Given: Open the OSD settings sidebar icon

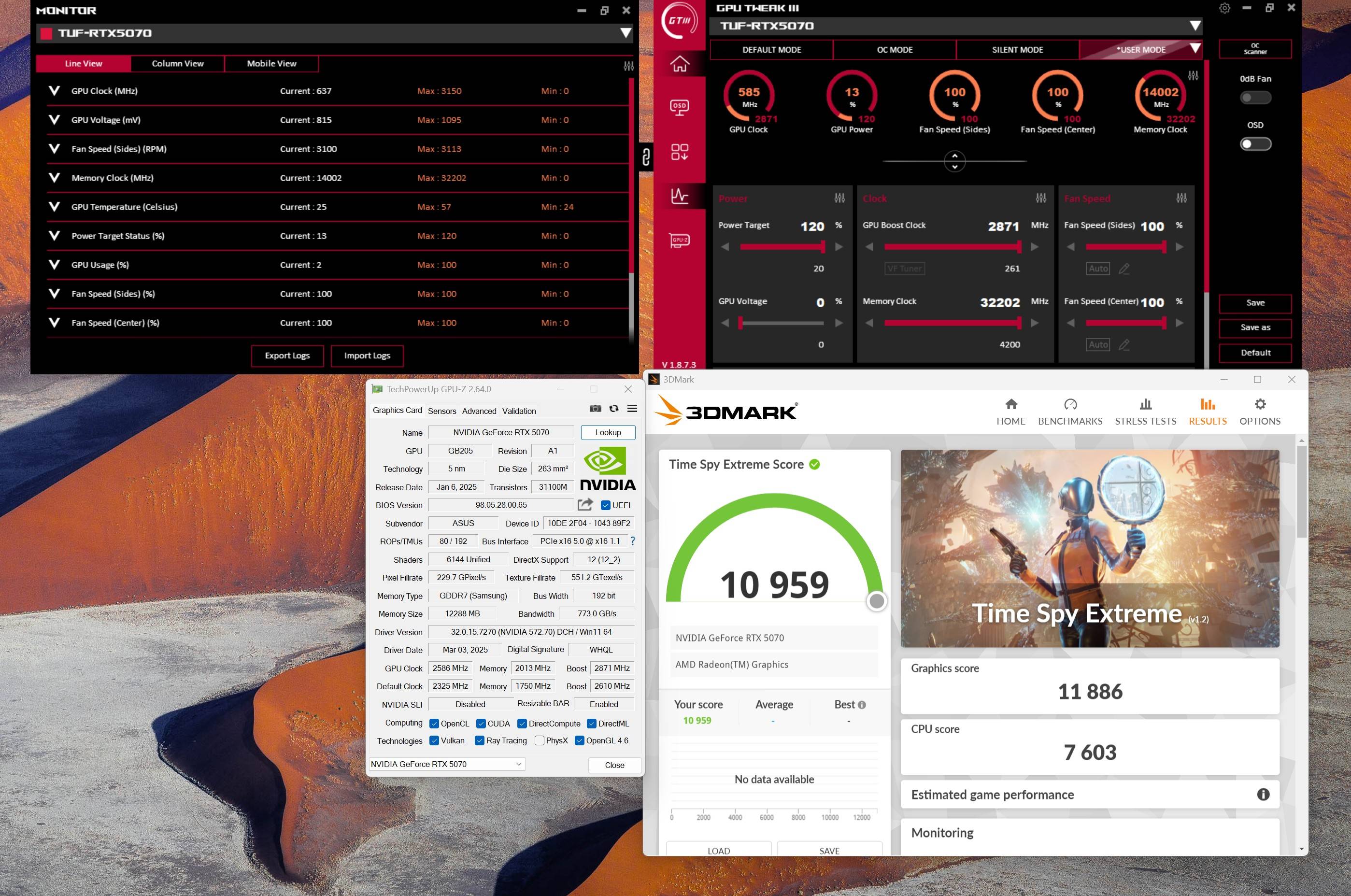Looking at the screenshot, I should click(x=679, y=107).
